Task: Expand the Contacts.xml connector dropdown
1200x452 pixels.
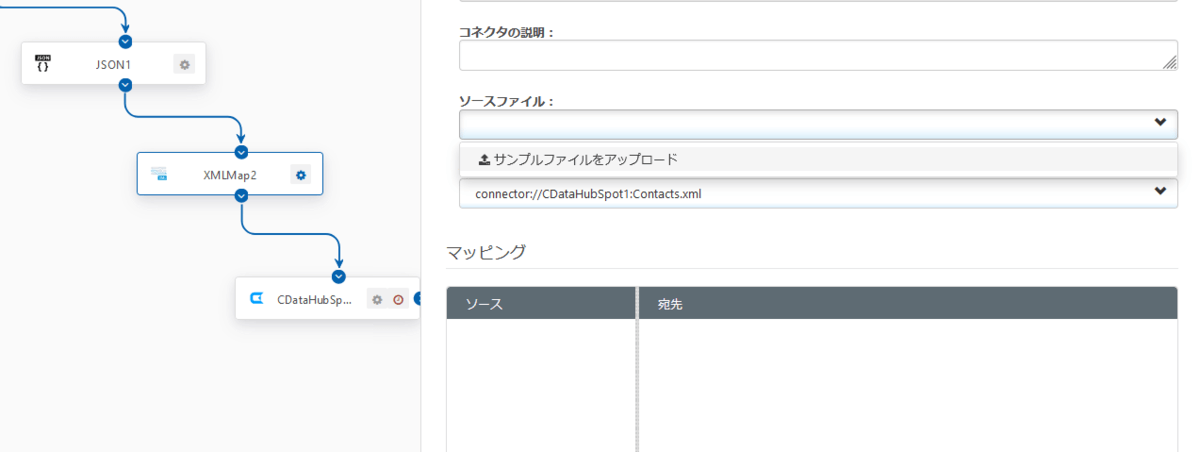Action: tap(818, 193)
